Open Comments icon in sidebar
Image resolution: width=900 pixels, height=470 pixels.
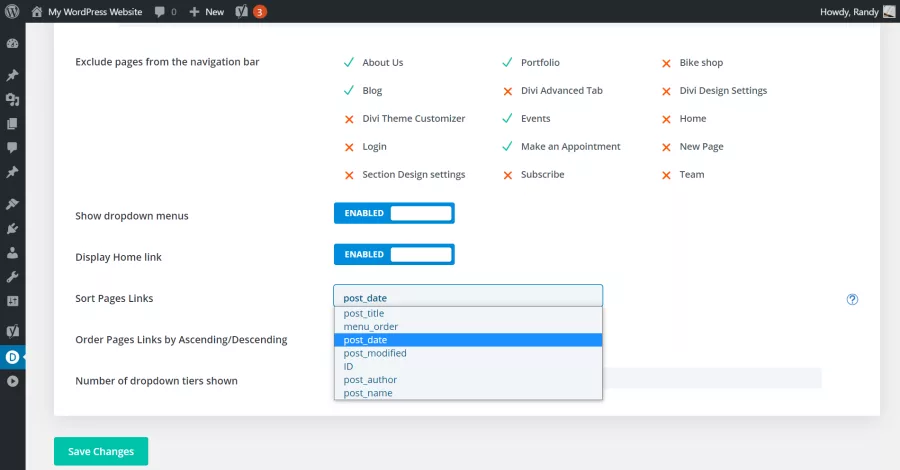point(12,147)
